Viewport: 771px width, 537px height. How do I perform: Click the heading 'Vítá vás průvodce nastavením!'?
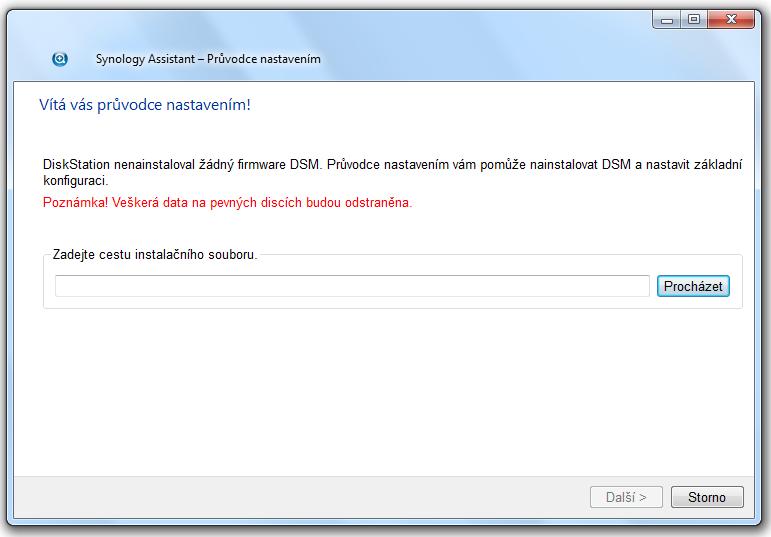tap(145, 105)
